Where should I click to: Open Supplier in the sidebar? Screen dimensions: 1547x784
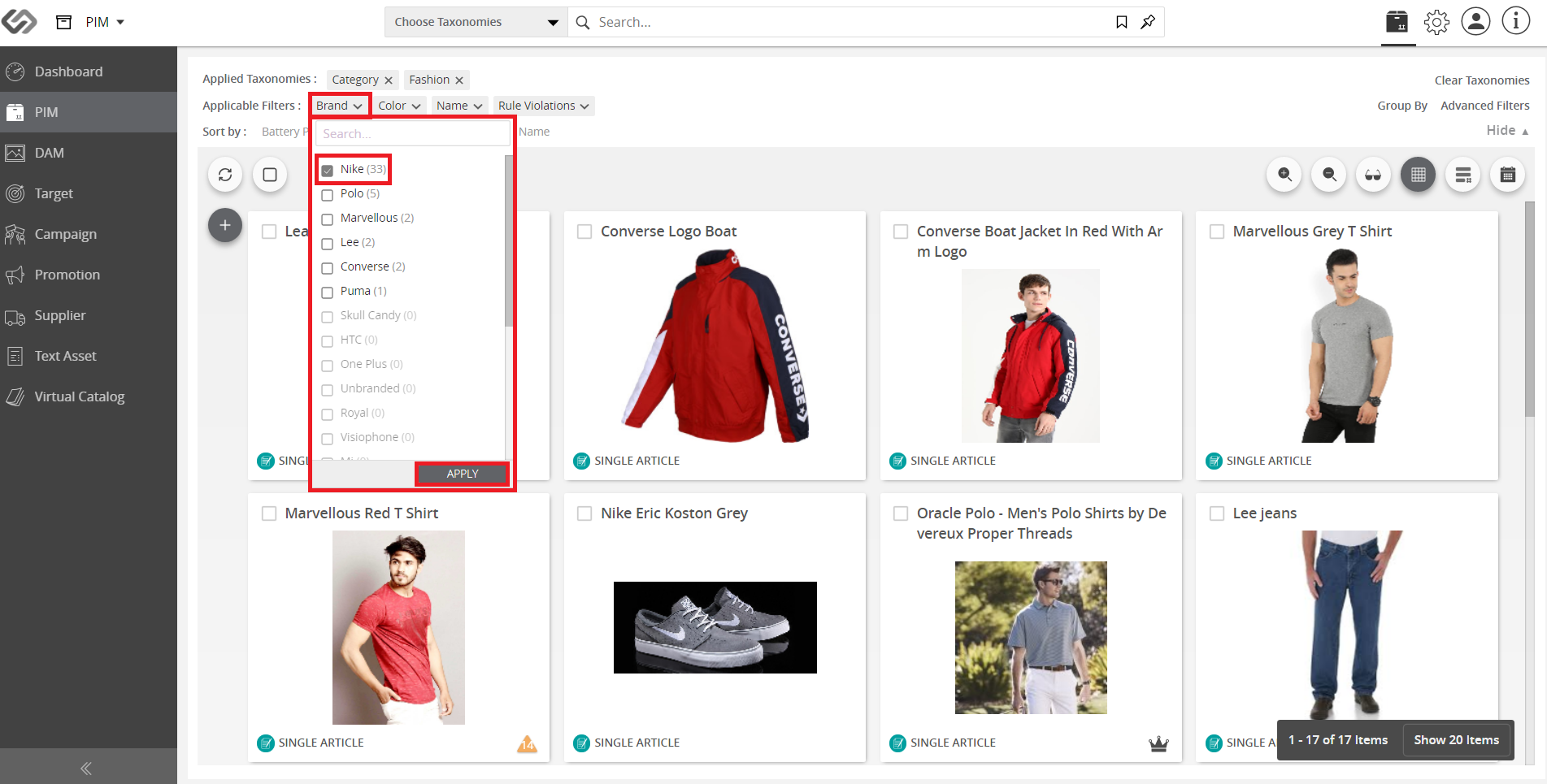[x=89, y=315]
